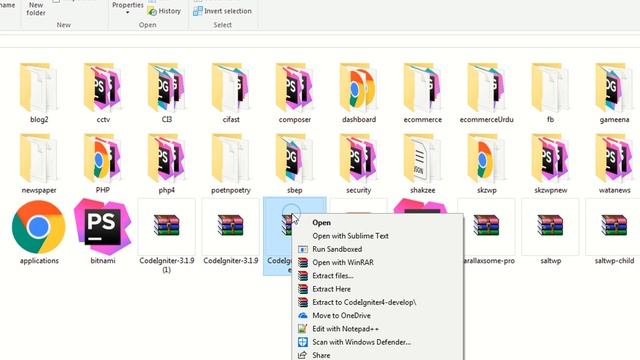This screenshot has width=640, height=360.
Task: Select the CI3 folder icon
Action: (x=167, y=87)
